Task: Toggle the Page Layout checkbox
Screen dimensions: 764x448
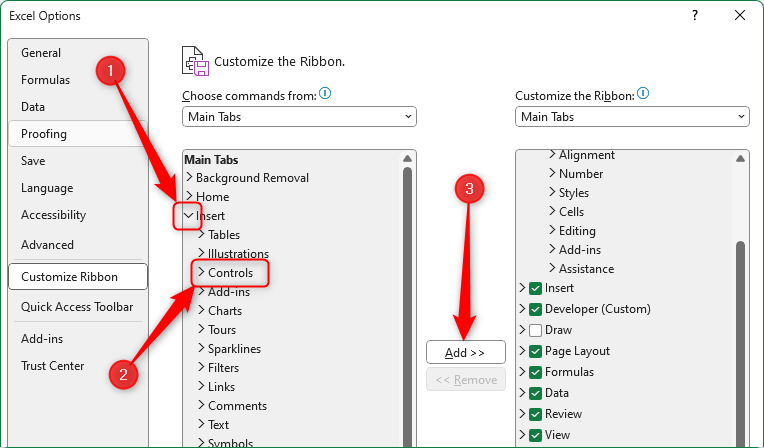Action: (535, 351)
